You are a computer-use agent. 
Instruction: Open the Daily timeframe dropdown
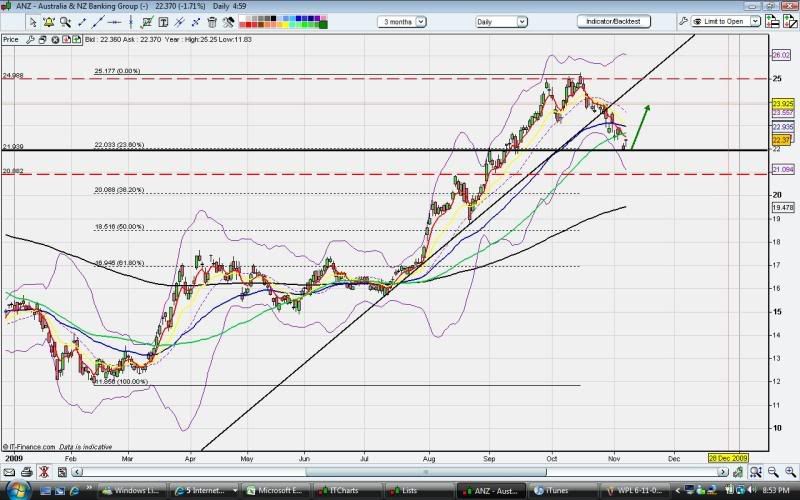501,21
